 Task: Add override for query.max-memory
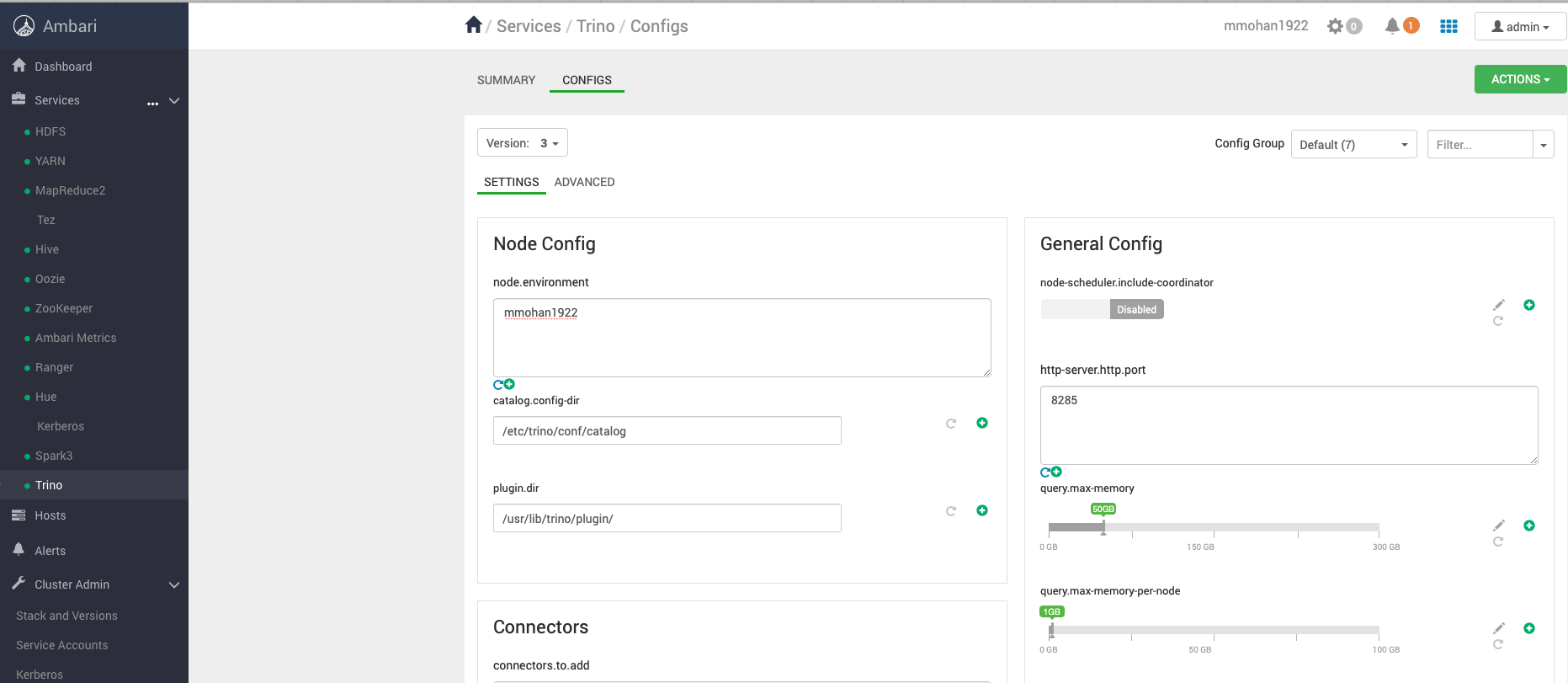(x=1529, y=526)
